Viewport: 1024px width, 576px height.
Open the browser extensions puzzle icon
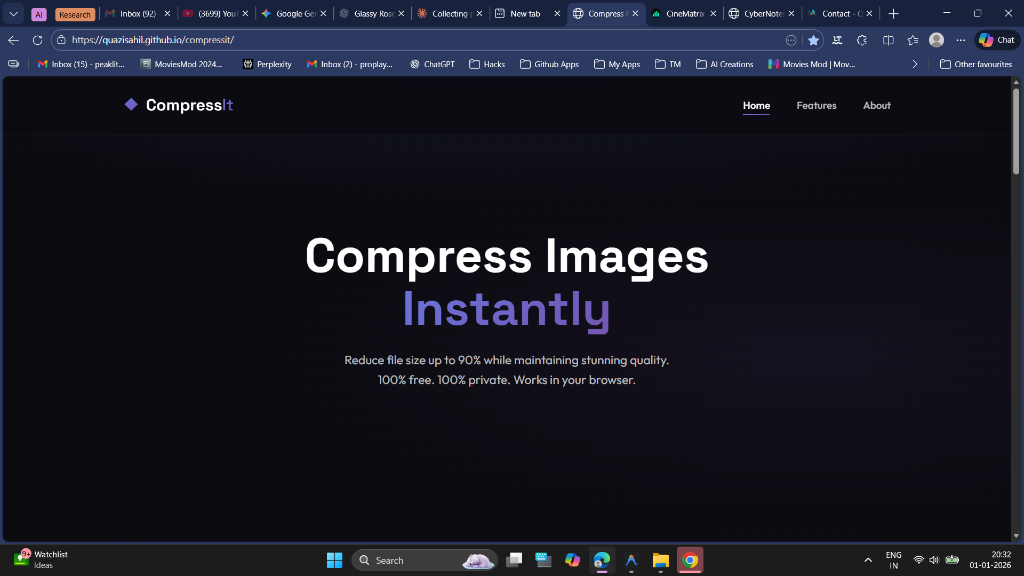[x=862, y=40]
